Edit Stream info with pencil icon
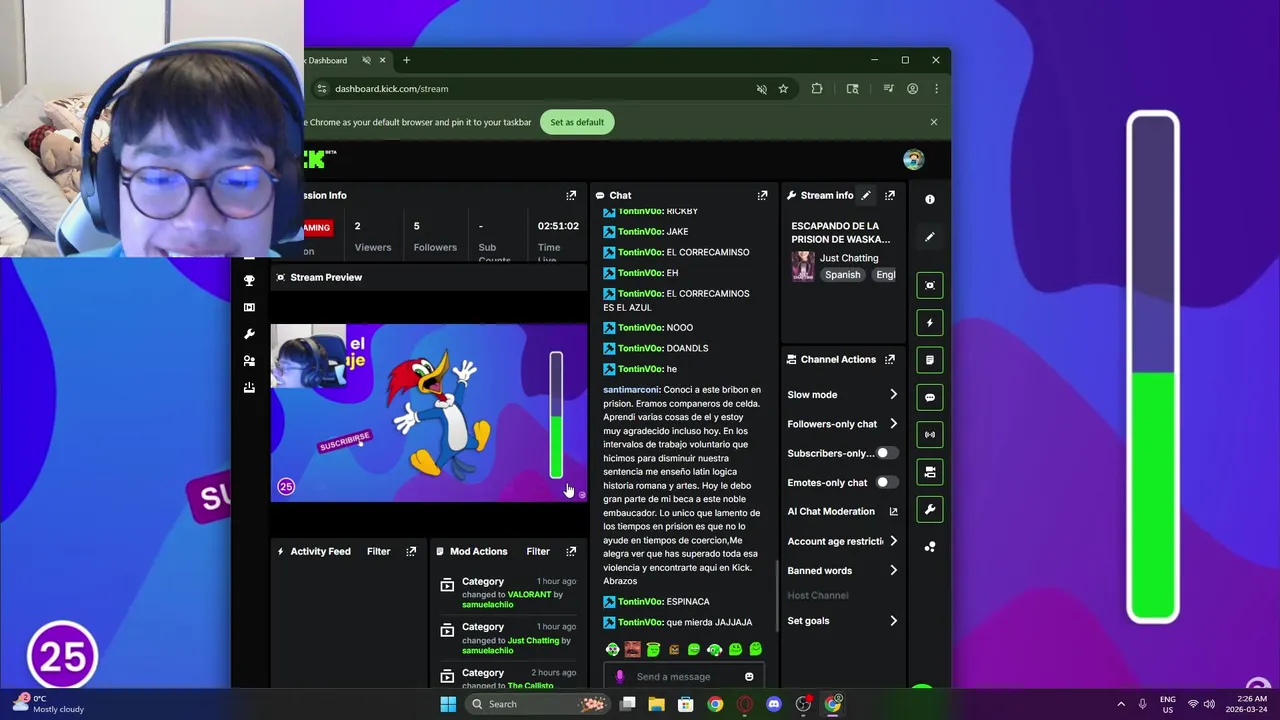Screen dimensions: 1280x720 click(x=866, y=195)
